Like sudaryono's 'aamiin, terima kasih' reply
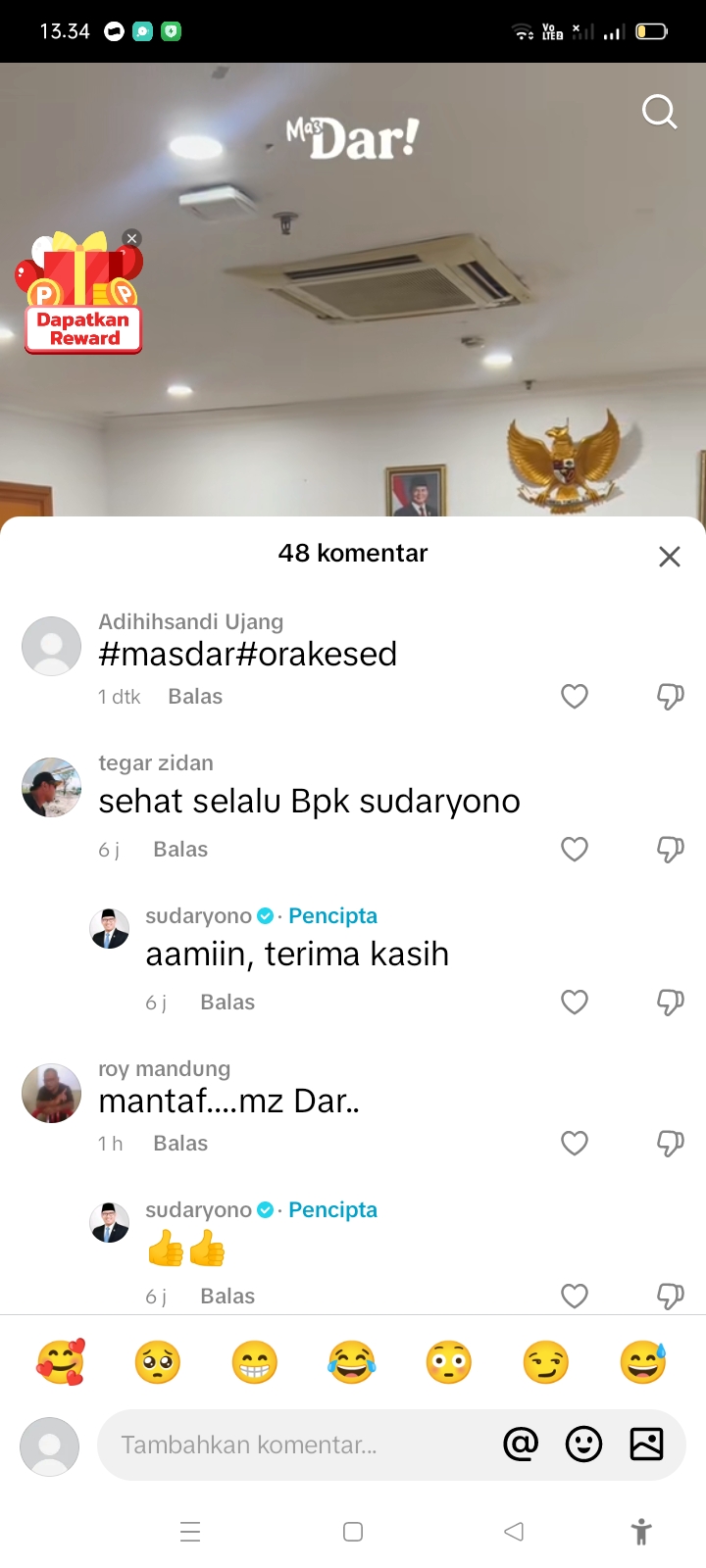 pyautogui.click(x=575, y=1003)
